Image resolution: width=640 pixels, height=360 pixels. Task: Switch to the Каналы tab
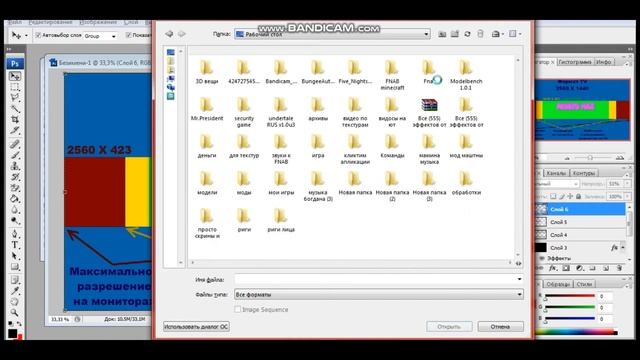(556, 173)
